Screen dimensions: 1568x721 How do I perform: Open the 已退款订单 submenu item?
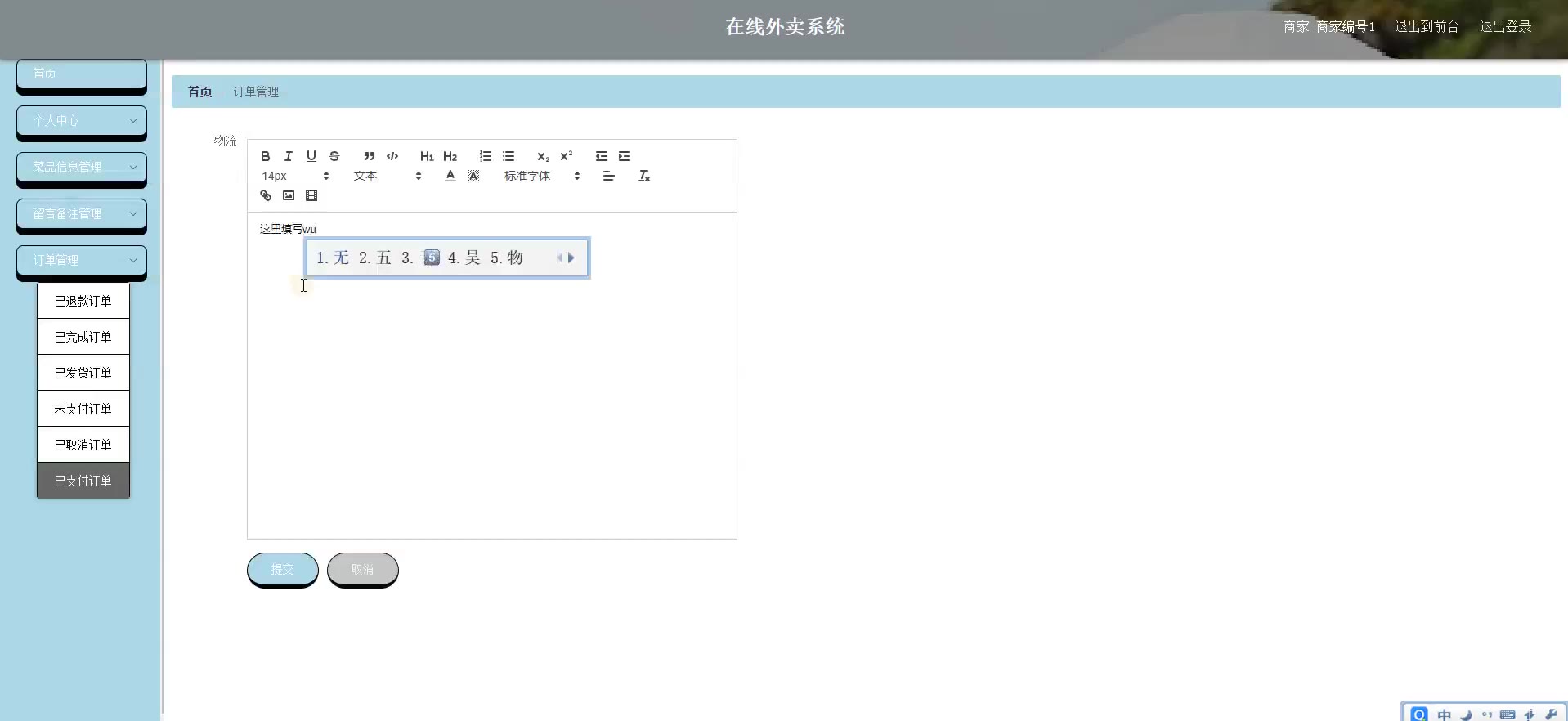coord(83,301)
